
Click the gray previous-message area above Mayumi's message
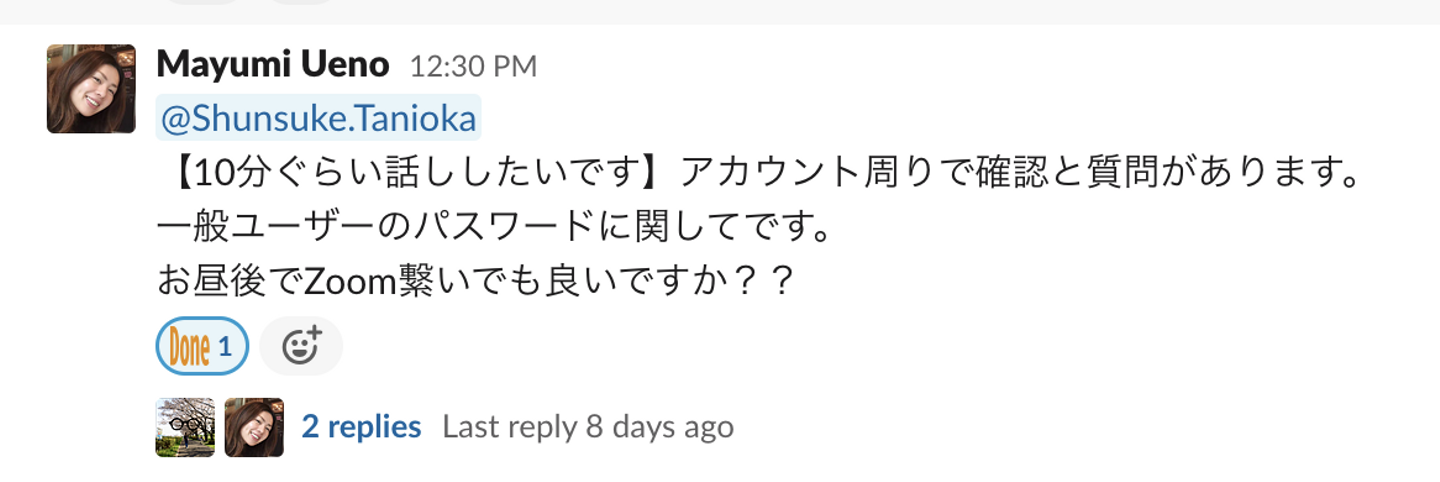coord(720,11)
